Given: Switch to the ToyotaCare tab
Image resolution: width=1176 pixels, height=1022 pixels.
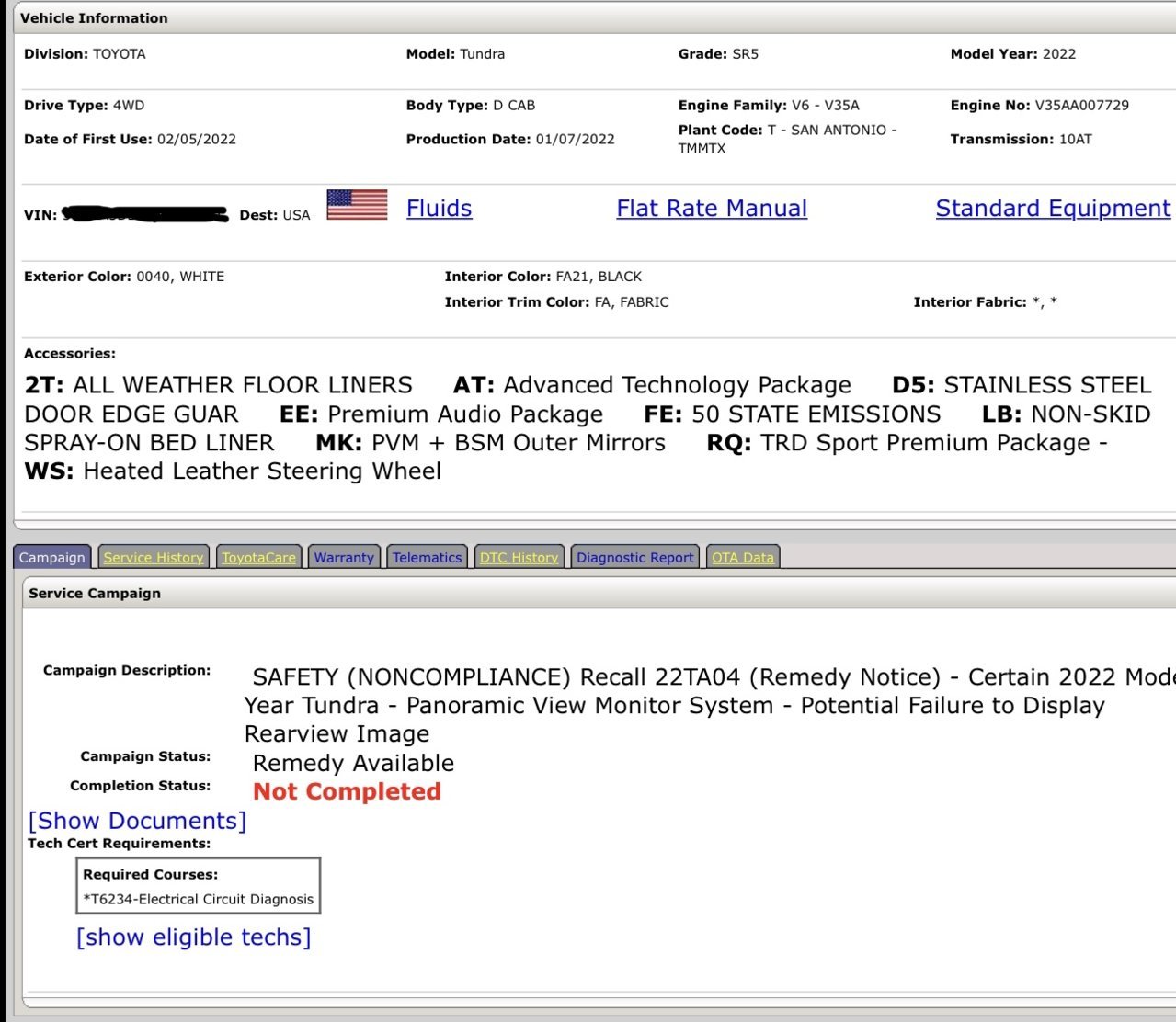Looking at the screenshot, I should 259,557.
